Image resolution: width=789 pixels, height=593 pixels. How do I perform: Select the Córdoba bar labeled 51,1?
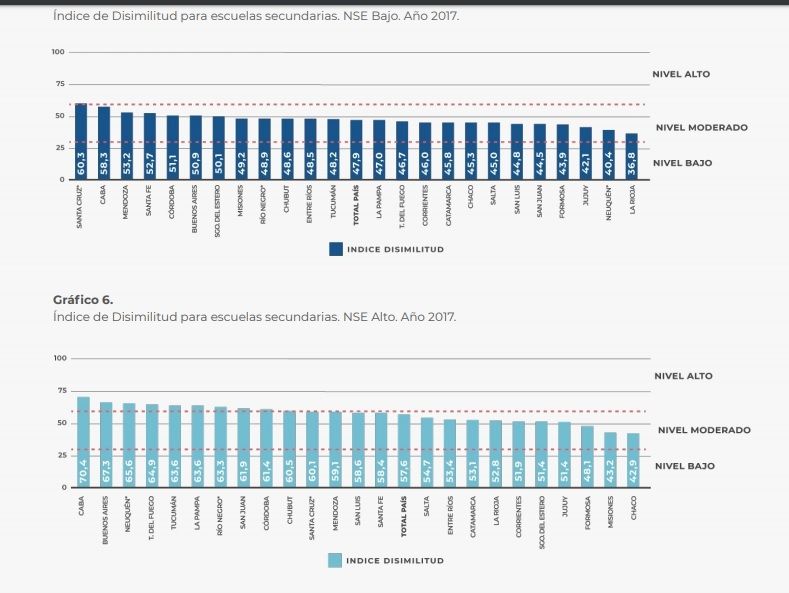pyautogui.click(x=173, y=147)
